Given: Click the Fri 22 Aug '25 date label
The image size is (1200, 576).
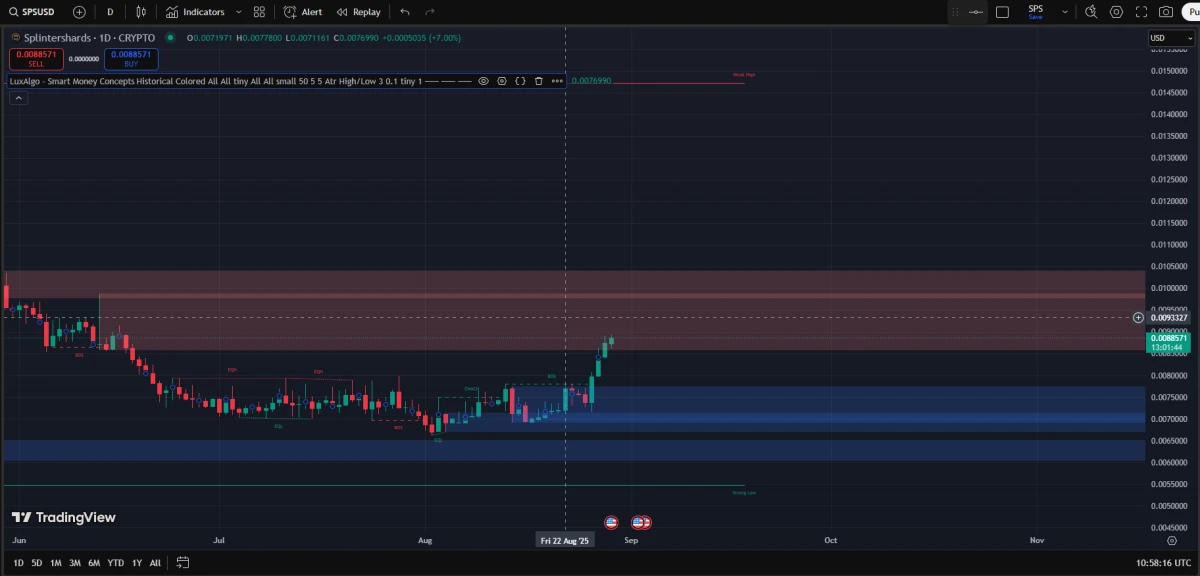Looking at the screenshot, I should tap(566, 540).
